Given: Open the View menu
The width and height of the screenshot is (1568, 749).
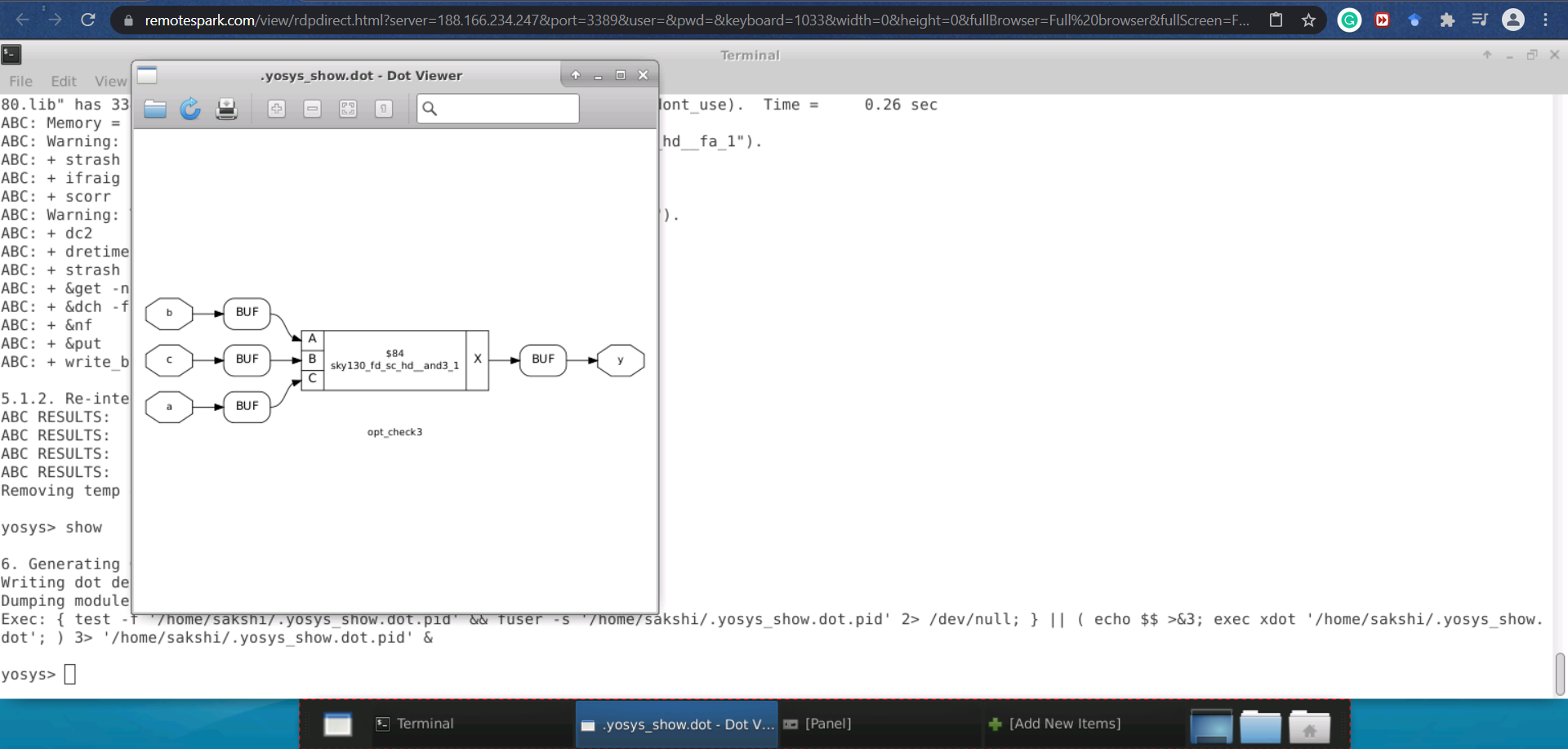Looking at the screenshot, I should pyautogui.click(x=110, y=81).
